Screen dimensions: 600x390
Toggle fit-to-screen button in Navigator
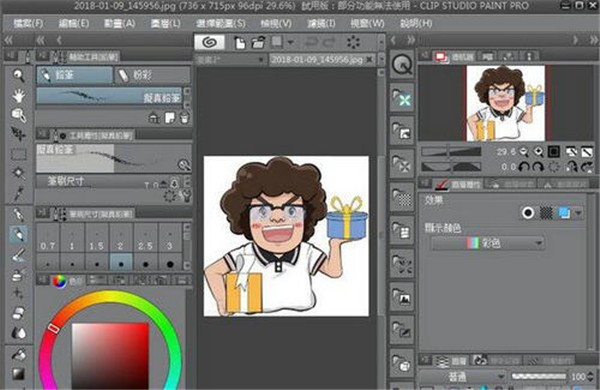(554, 152)
